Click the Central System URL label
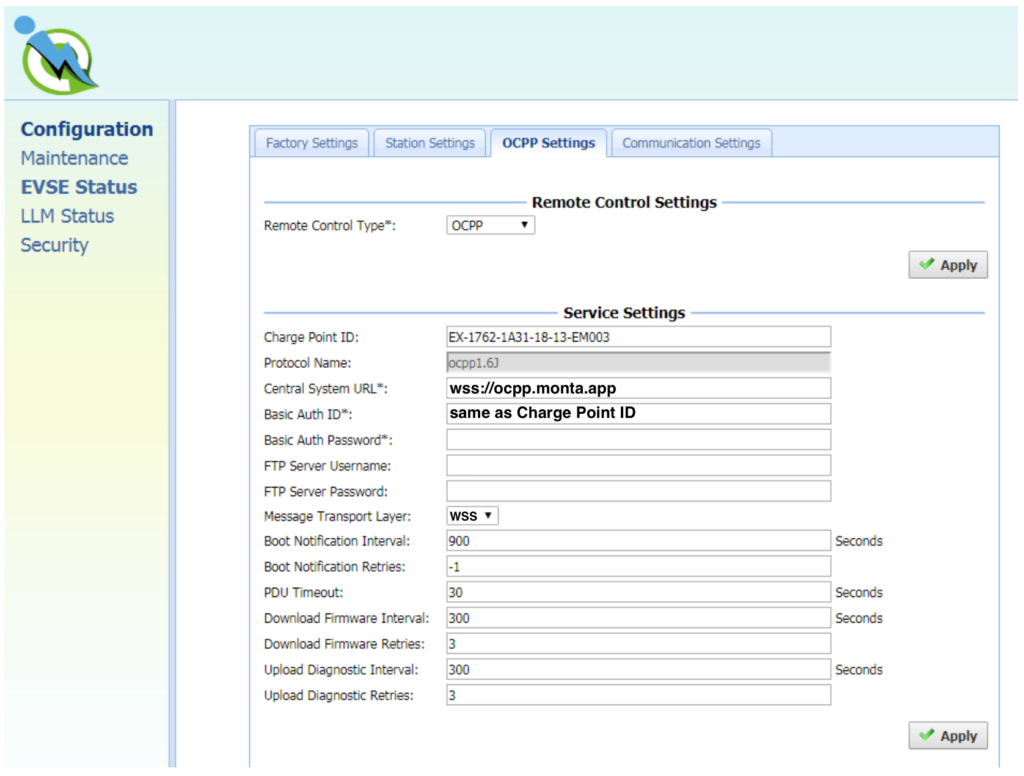1024x776 pixels. tap(325, 389)
